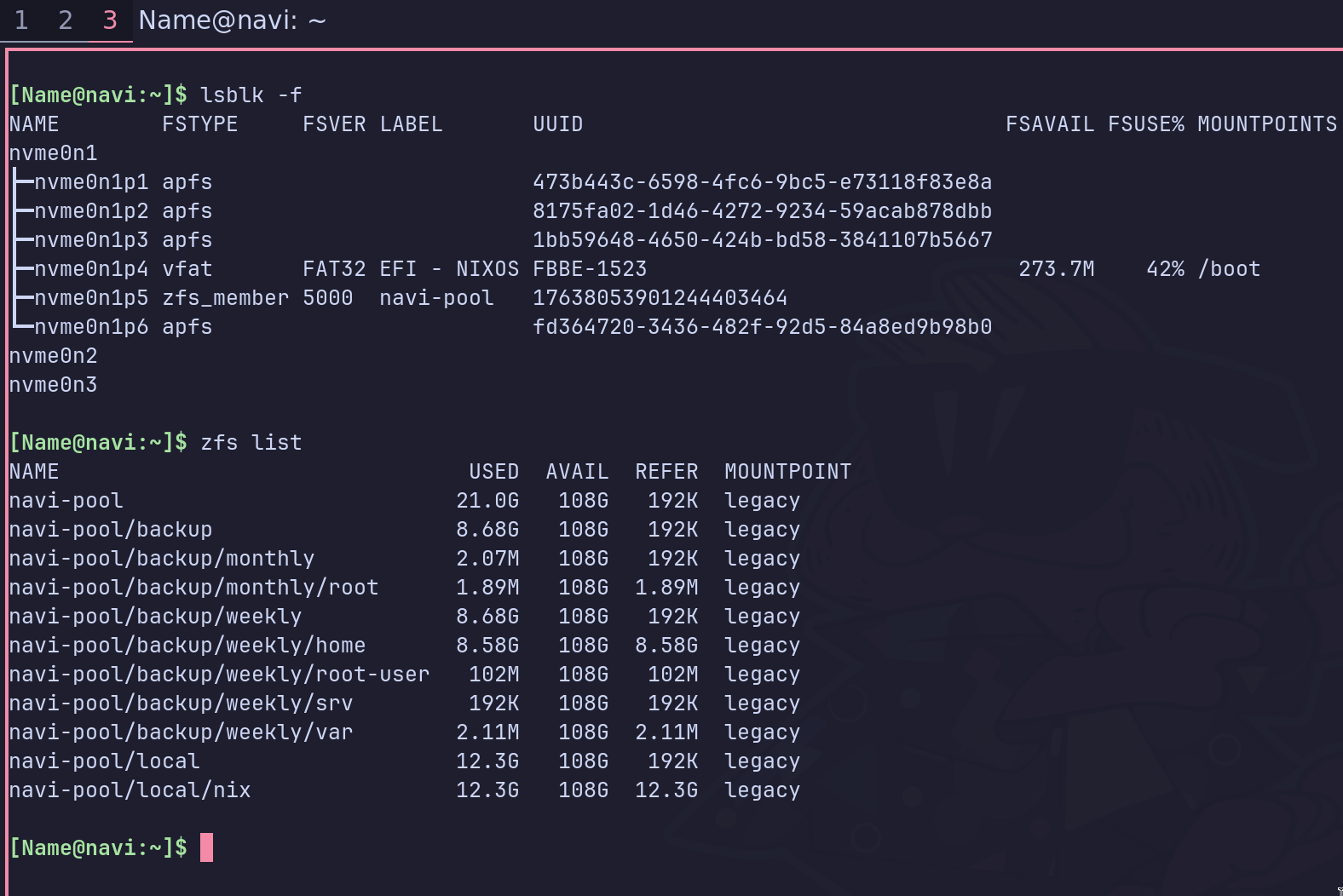Click the nvme0n2 device name
The image size is (1343, 896).
(53, 356)
